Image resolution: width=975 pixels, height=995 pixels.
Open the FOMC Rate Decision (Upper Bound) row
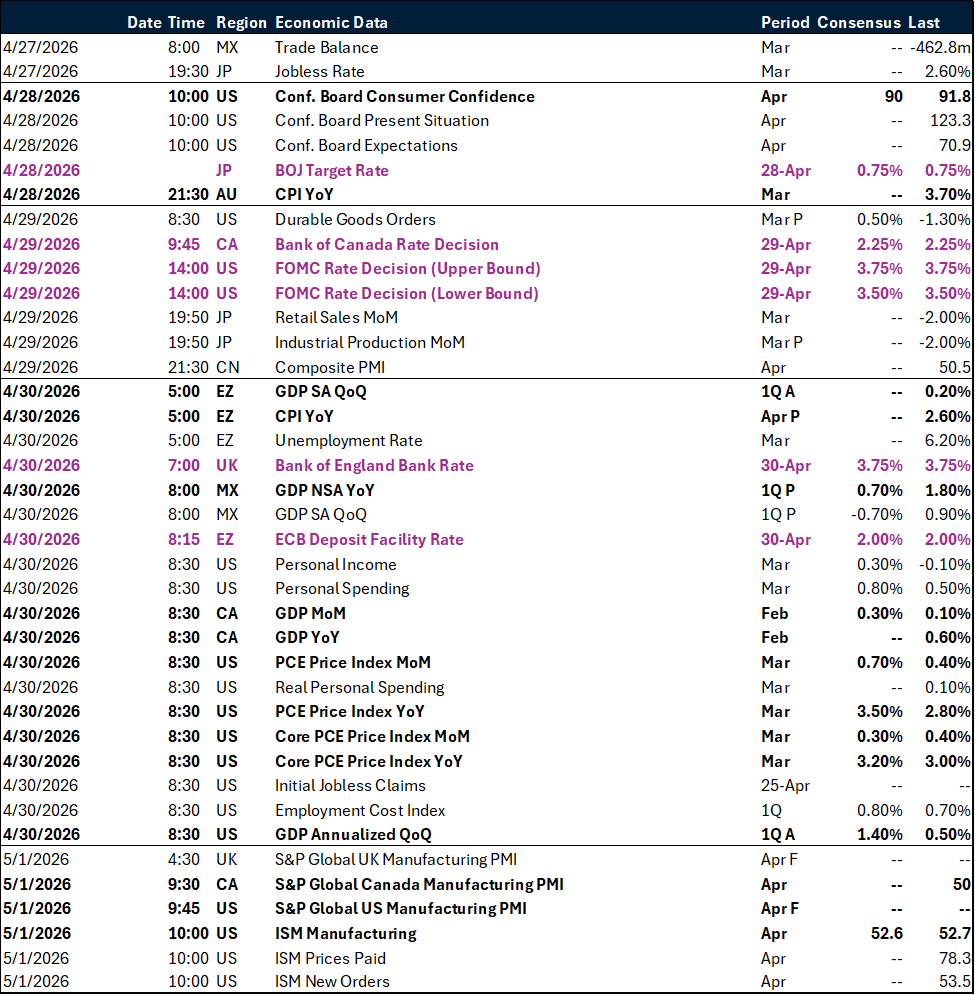coord(407,268)
